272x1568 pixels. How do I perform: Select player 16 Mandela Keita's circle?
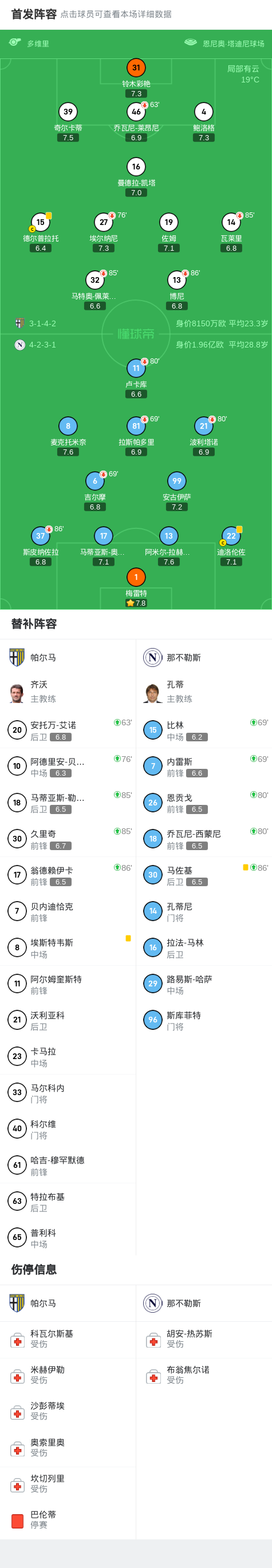(x=136, y=167)
